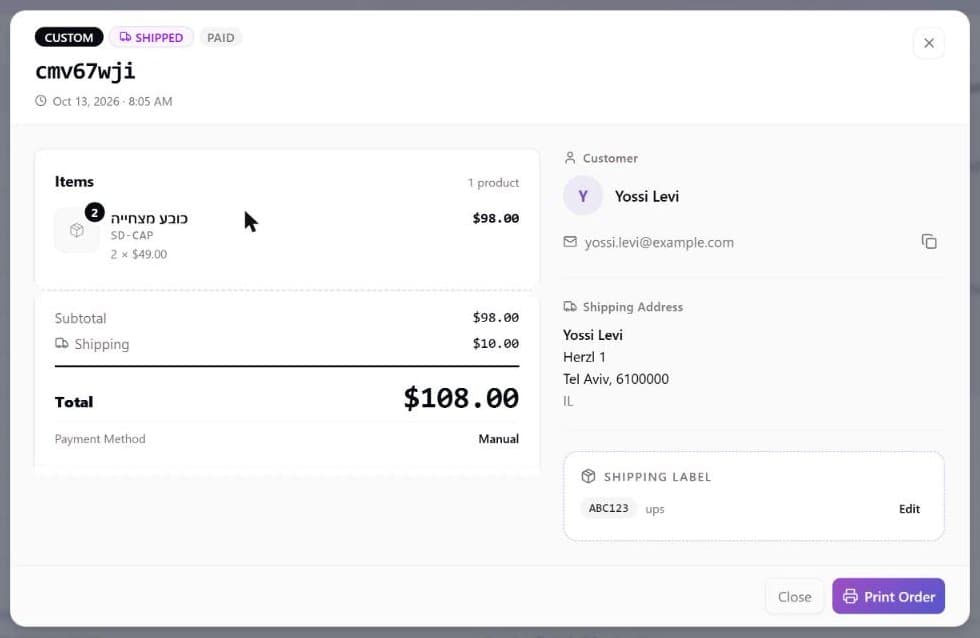Click the customer name Yossi Levi heading
This screenshot has width=980, height=638.
pos(647,196)
